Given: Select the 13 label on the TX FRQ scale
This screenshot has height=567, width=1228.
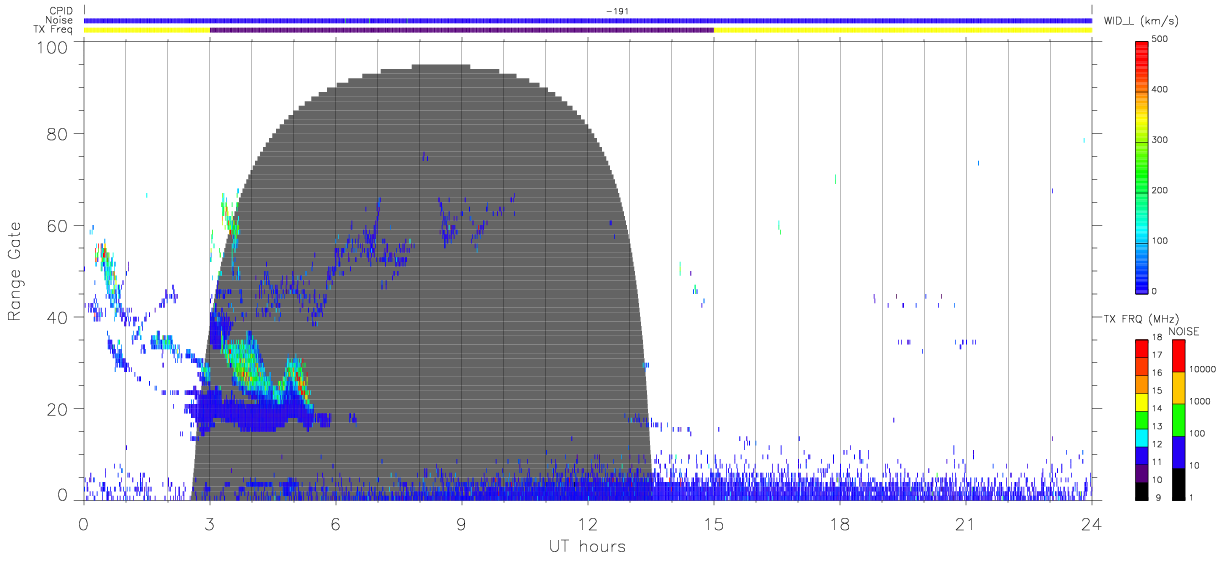Looking at the screenshot, I should point(1157,426).
